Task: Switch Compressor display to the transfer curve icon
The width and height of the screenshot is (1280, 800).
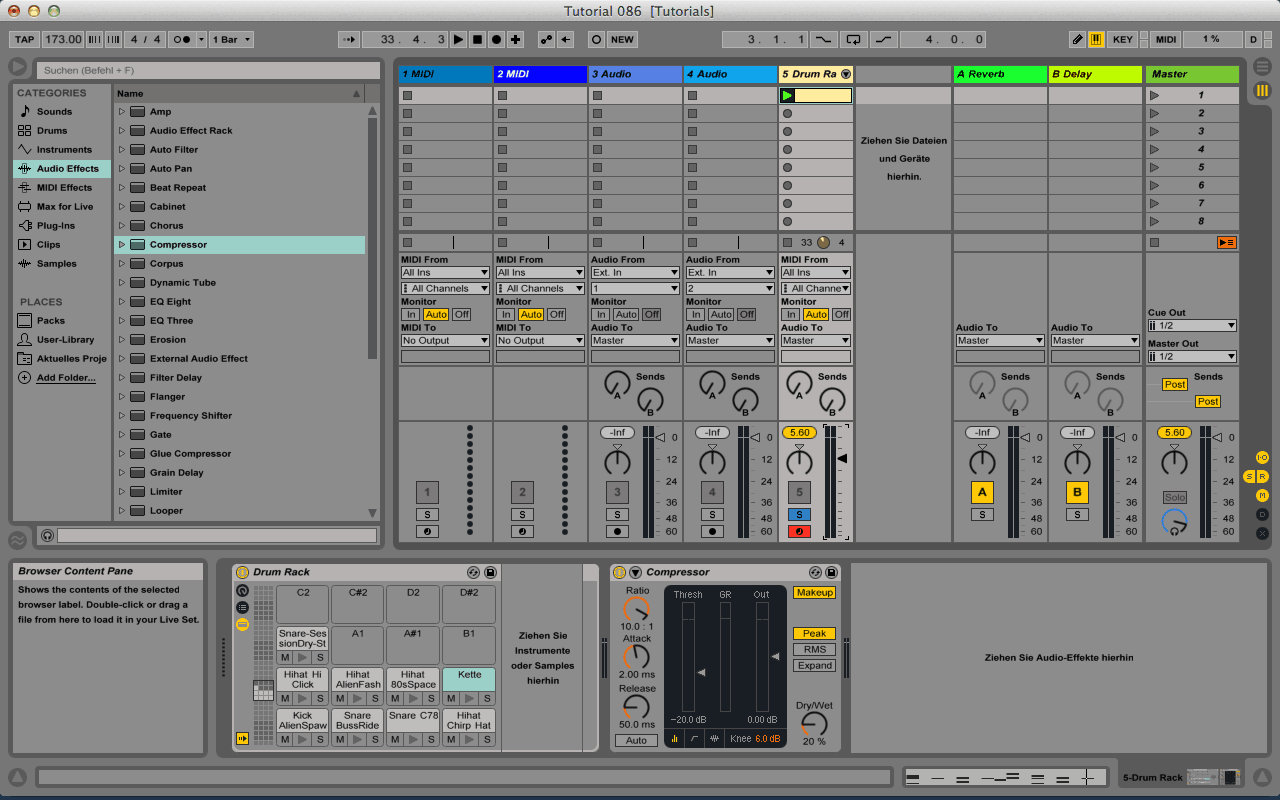Action: coord(693,738)
